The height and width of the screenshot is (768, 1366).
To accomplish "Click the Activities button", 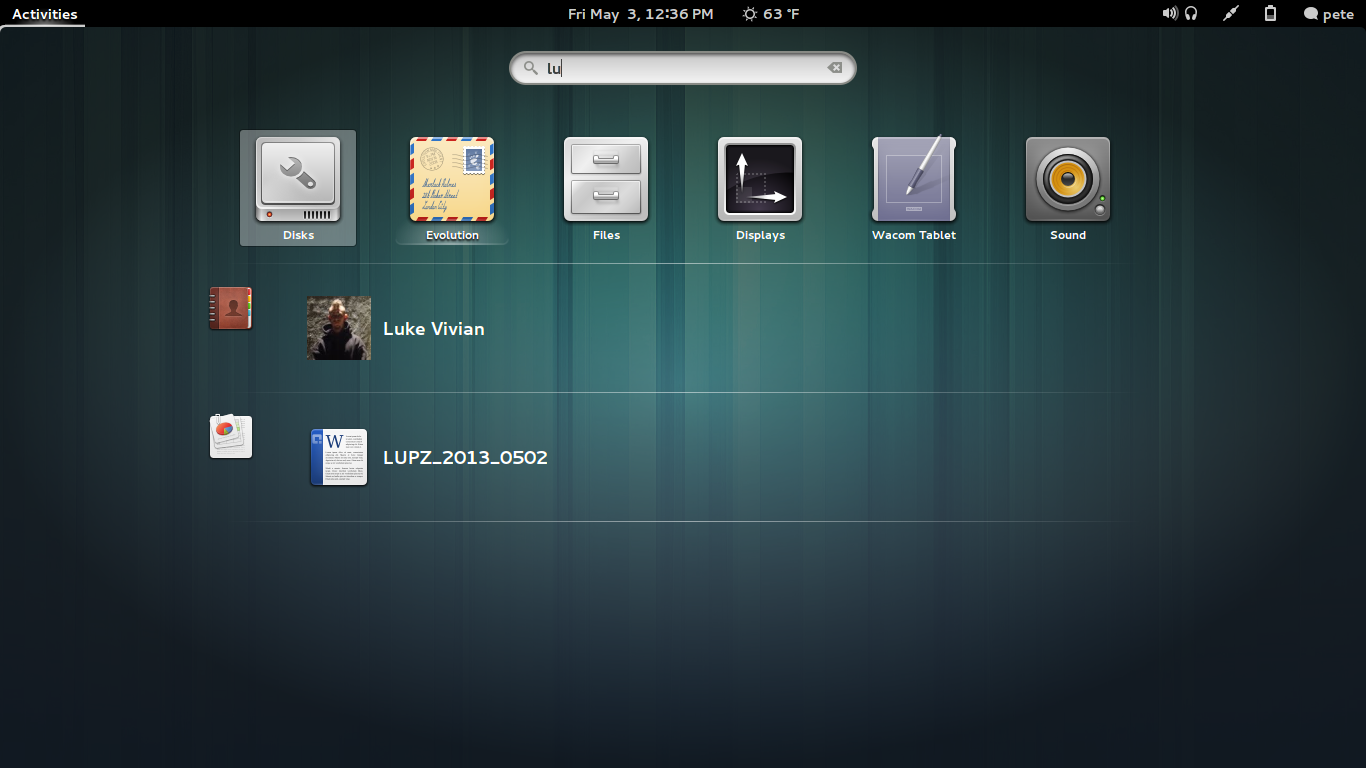I will (x=44, y=14).
